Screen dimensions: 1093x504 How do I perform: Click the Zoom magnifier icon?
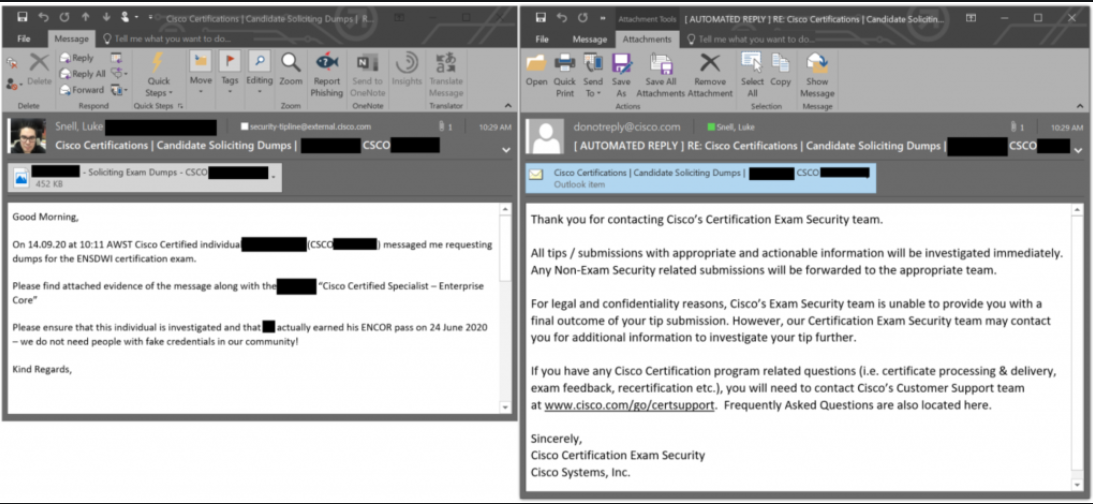(291, 68)
